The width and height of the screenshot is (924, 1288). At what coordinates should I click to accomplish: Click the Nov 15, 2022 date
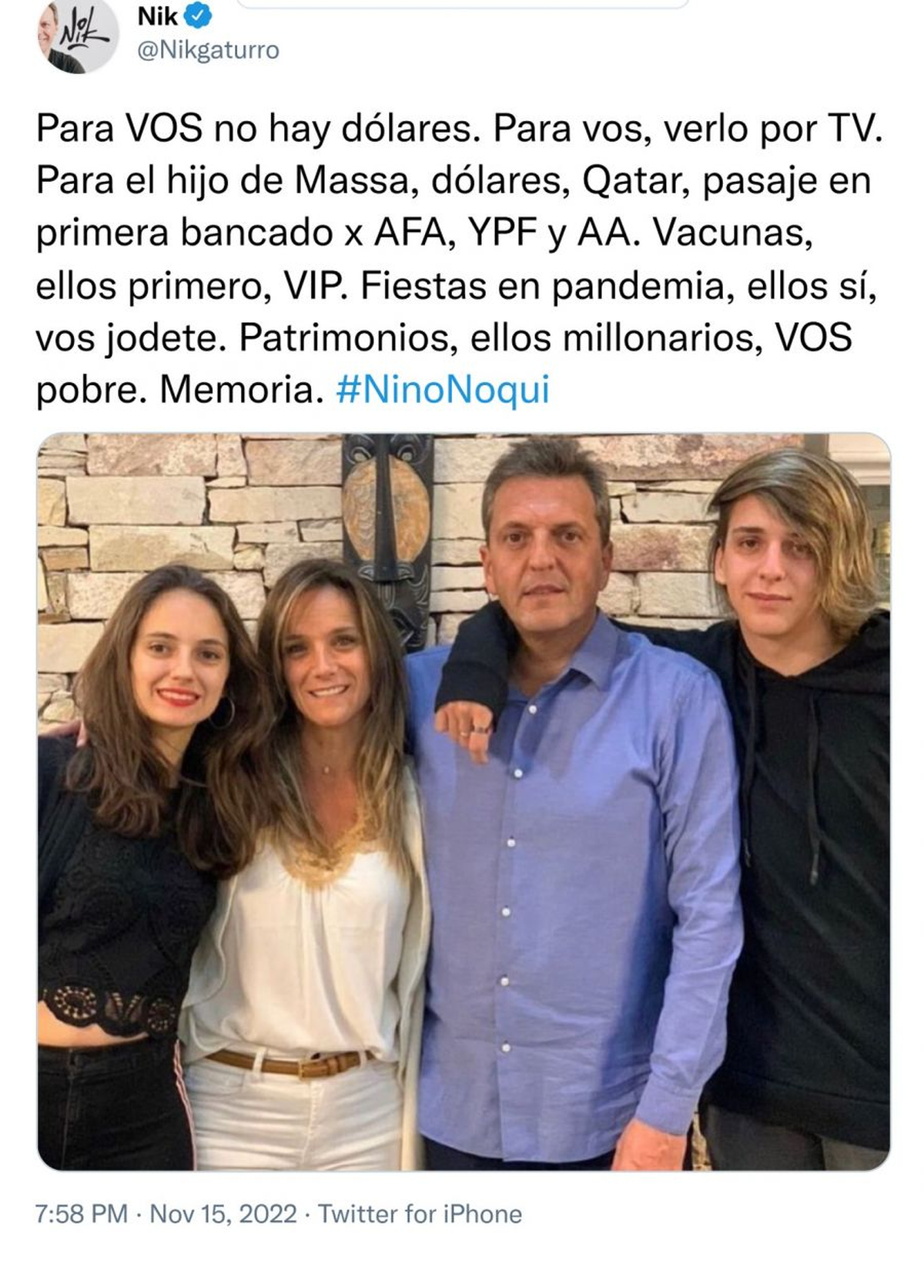click(223, 1214)
